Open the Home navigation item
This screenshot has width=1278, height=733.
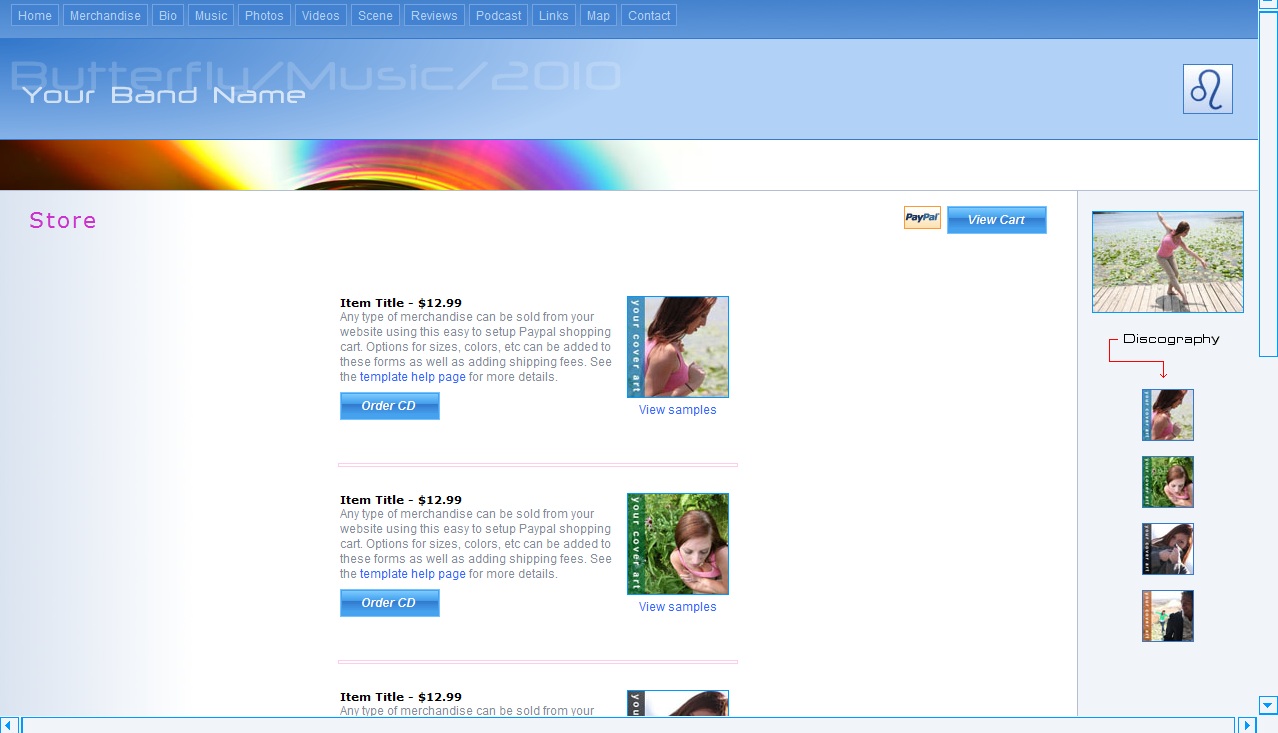tap(35, 15)
